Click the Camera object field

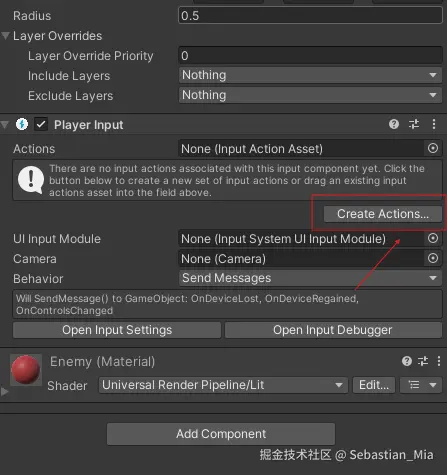[x=302, y=258]
